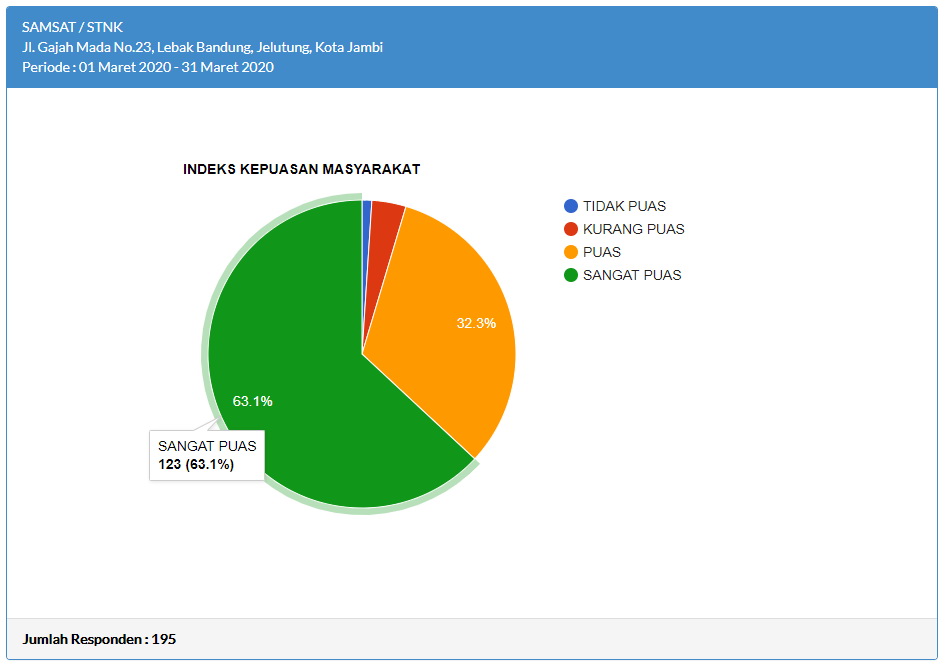Click the blue TIDAK PUAS legend dot
Image resolution: width=945 pixels, height=667 pixels.
click(571, 206)
